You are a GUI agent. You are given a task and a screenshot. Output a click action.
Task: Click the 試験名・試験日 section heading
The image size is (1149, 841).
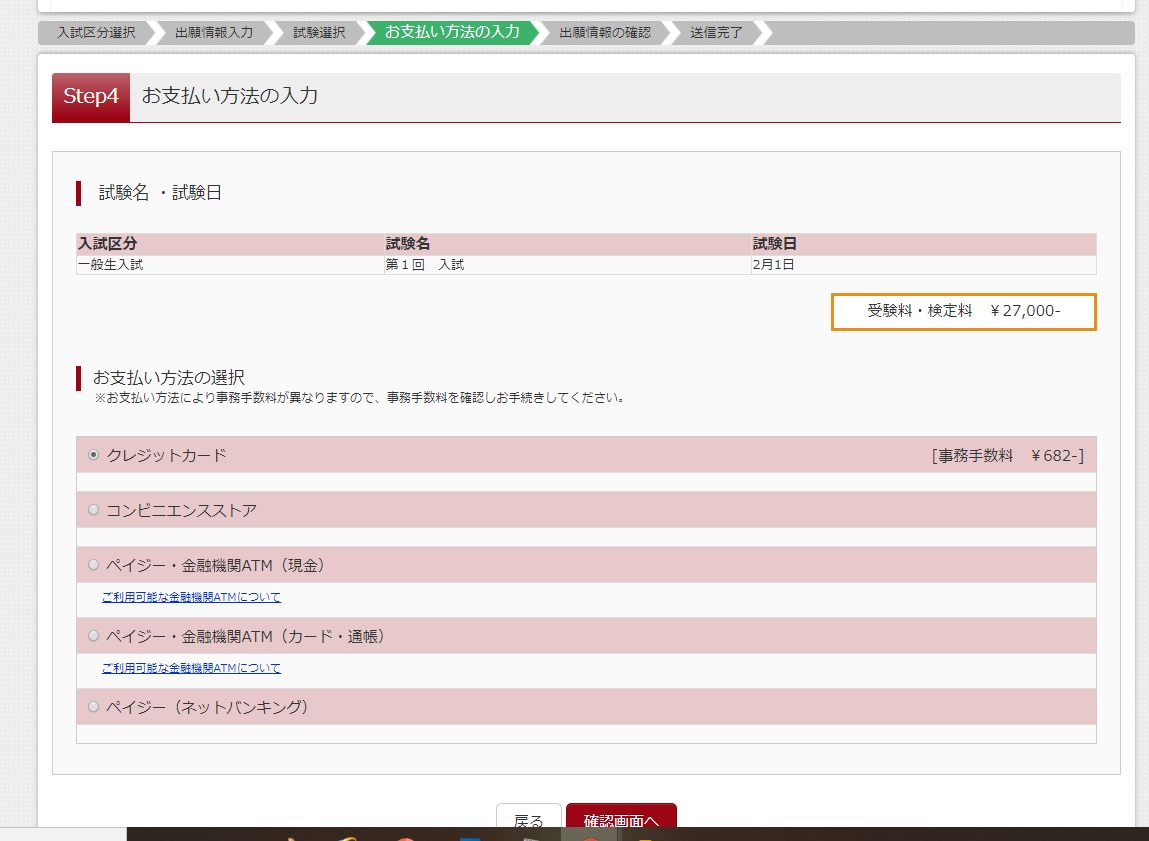160,193
